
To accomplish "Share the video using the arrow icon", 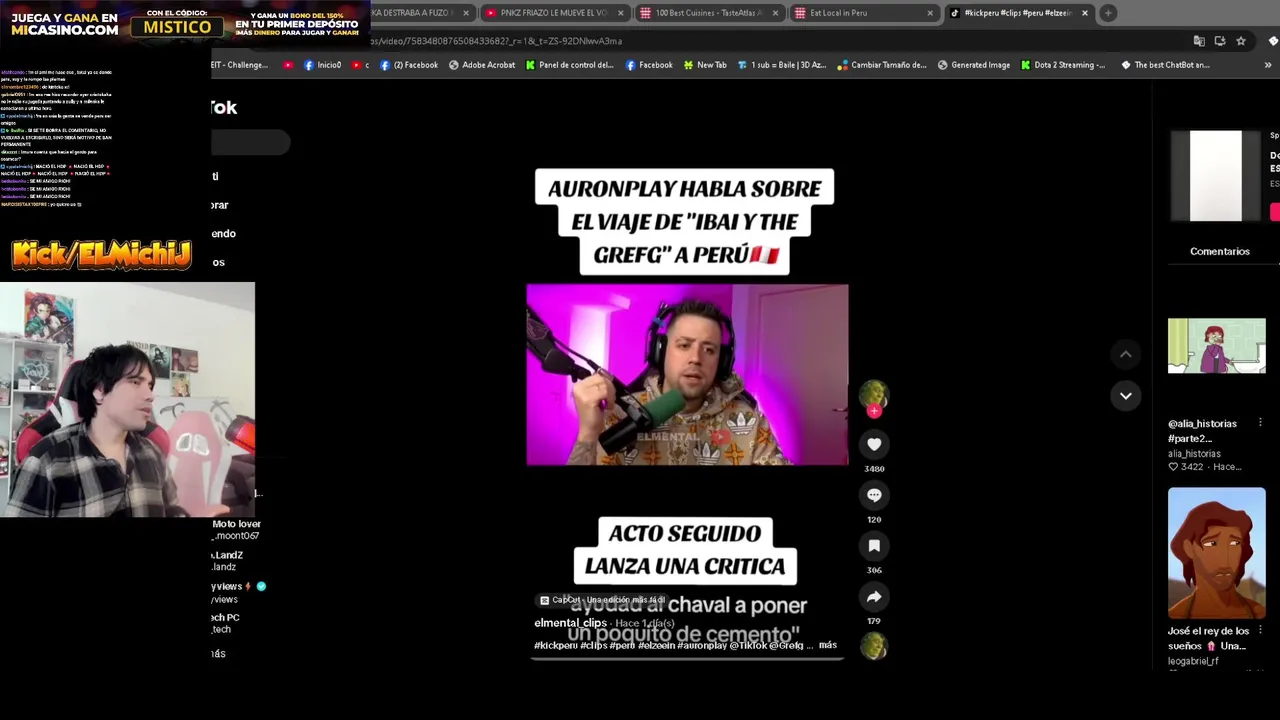I will click(x=874, y=597).
